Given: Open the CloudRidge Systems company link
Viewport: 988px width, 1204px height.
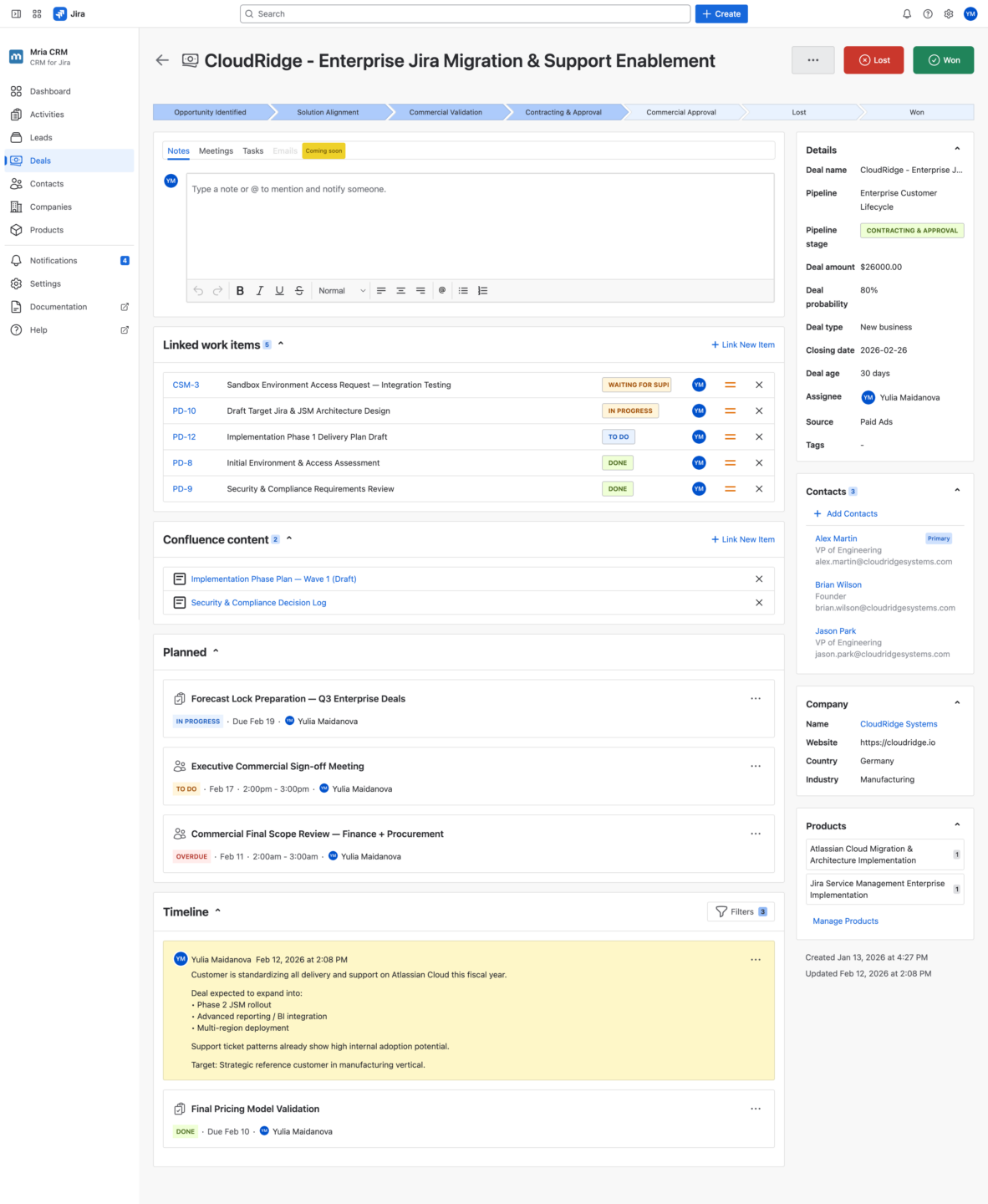Looking at the screenshot, I should [899, 724].
